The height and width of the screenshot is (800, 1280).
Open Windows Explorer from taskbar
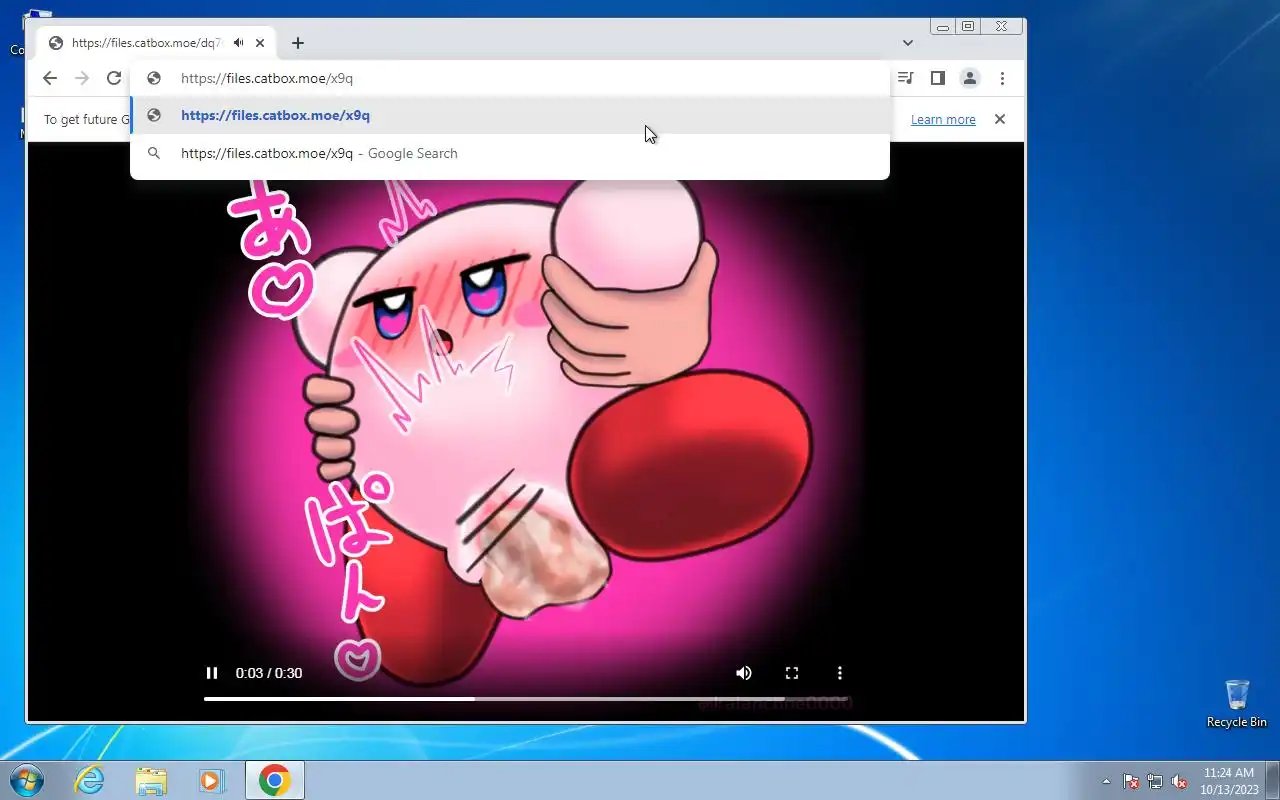pyautogui.click(x=151, y=780)
